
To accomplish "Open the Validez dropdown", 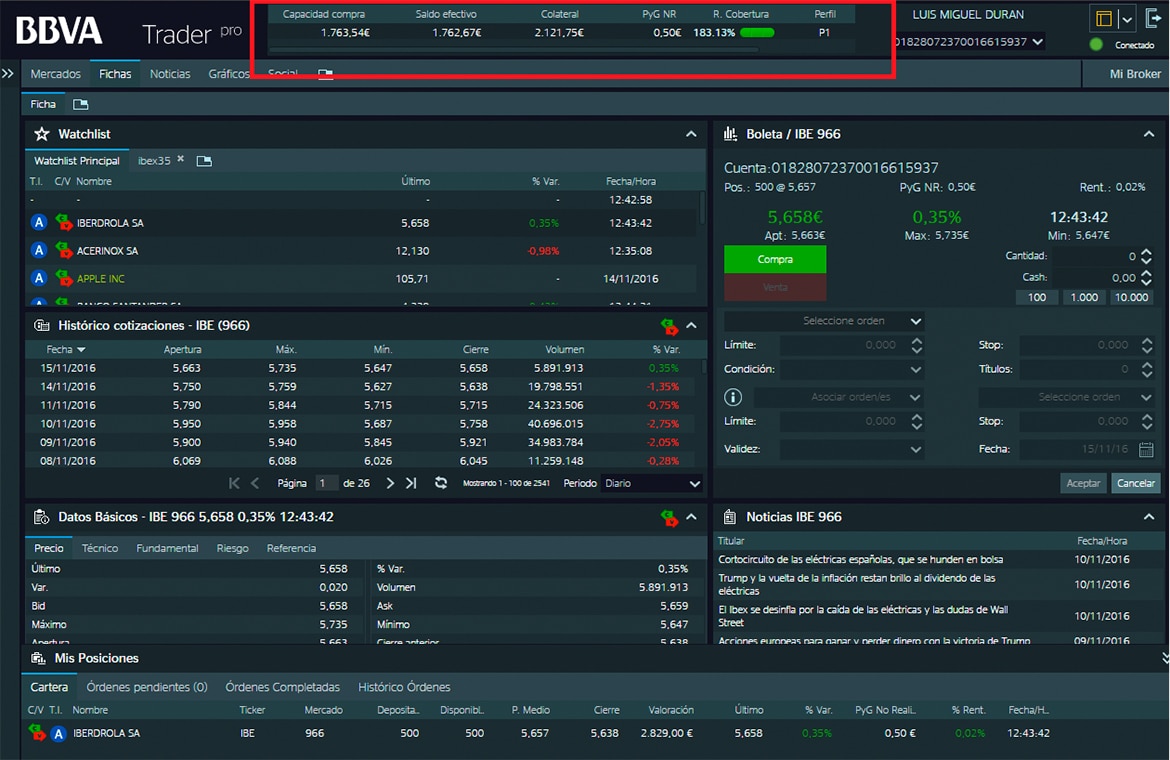I will [x=852, y=449].
